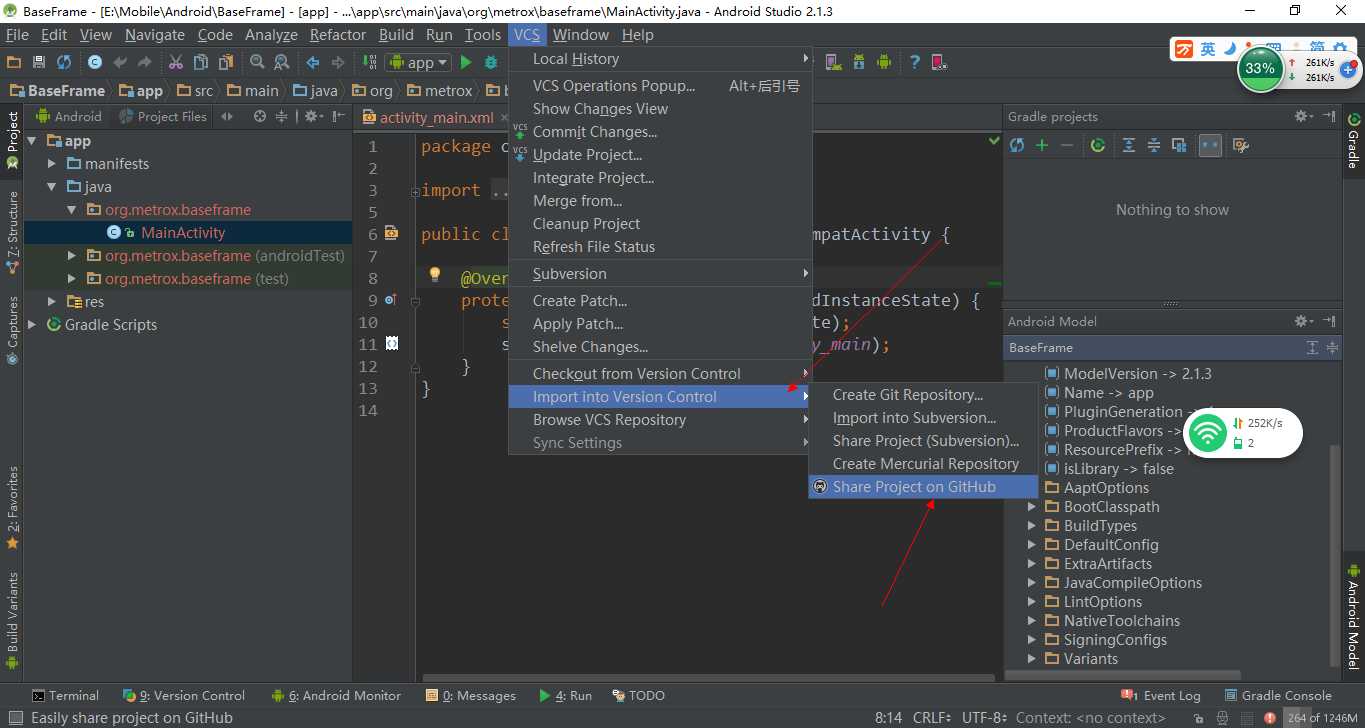Viewport: 1365px width, 728px height.
Task: Switch to Project Files view tab
Action: point(162,116)
